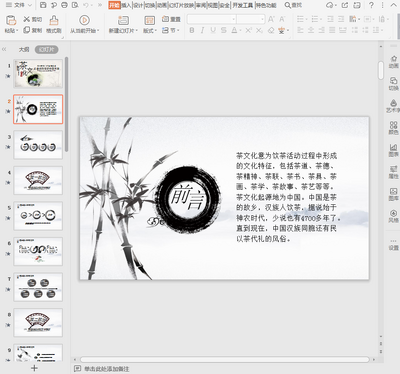Cut selection with 剪切 scissors

pos(32,20)
